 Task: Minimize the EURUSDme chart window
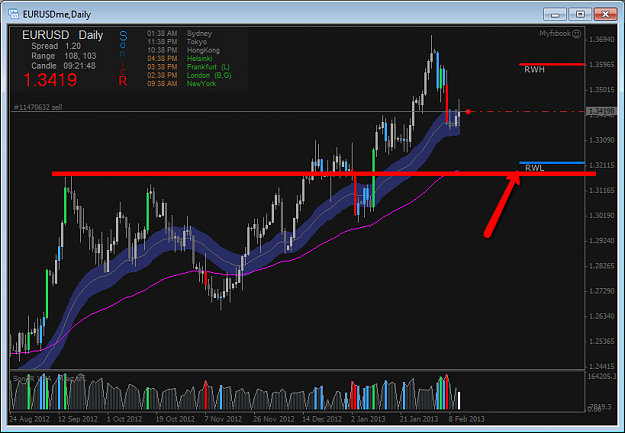555,14
